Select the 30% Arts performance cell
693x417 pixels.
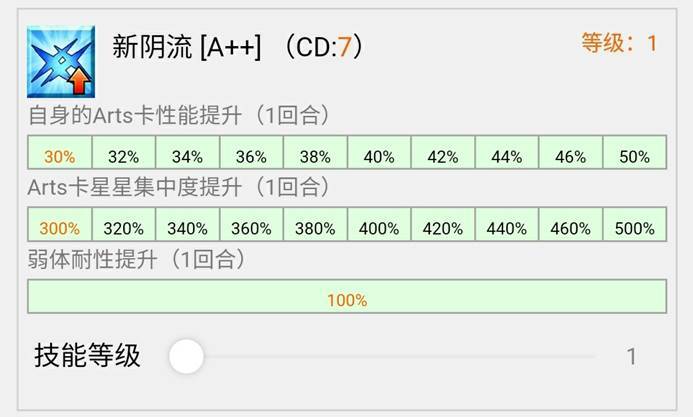[60, 152]
